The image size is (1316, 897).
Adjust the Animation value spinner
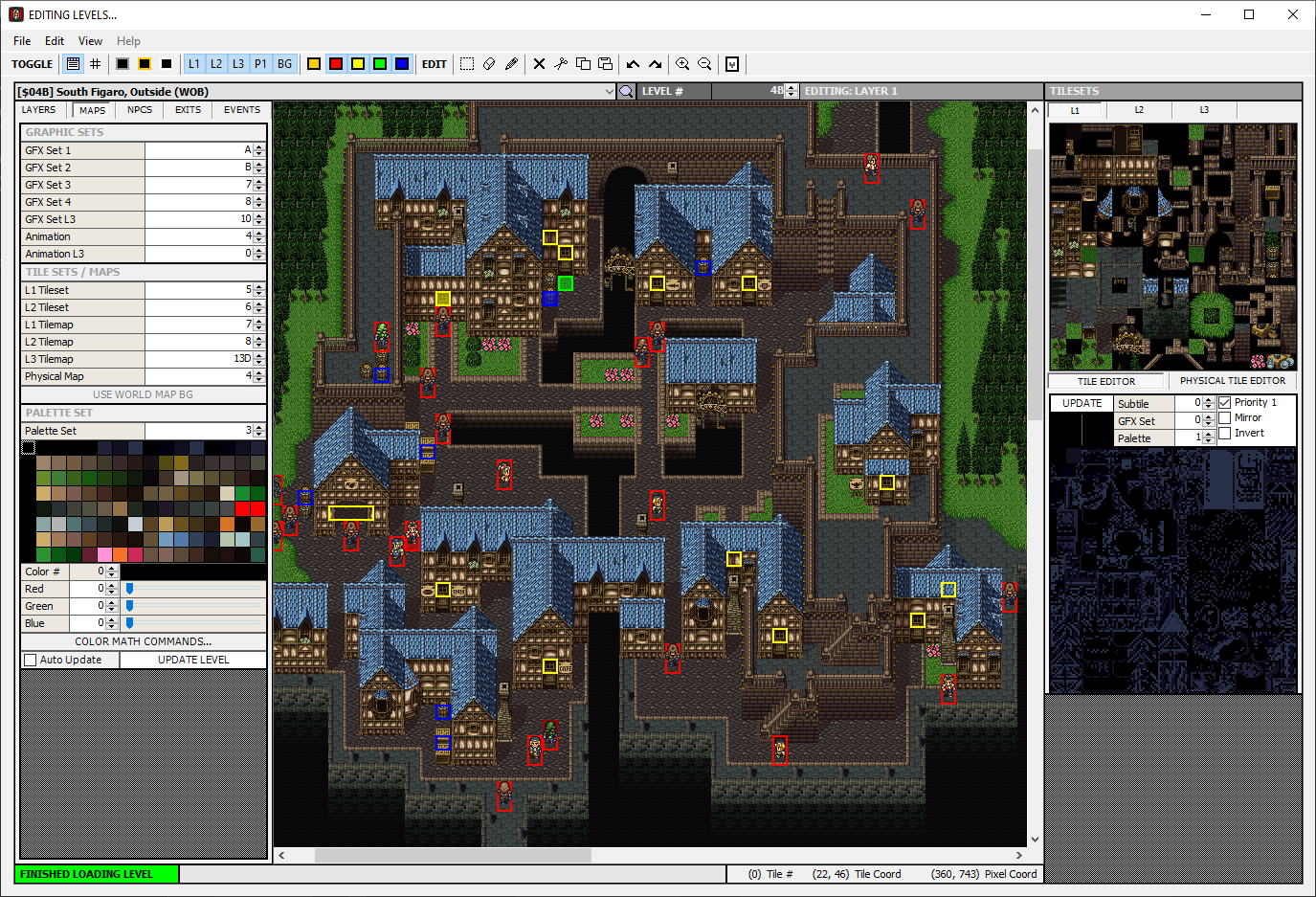click(x=258, y=236)
